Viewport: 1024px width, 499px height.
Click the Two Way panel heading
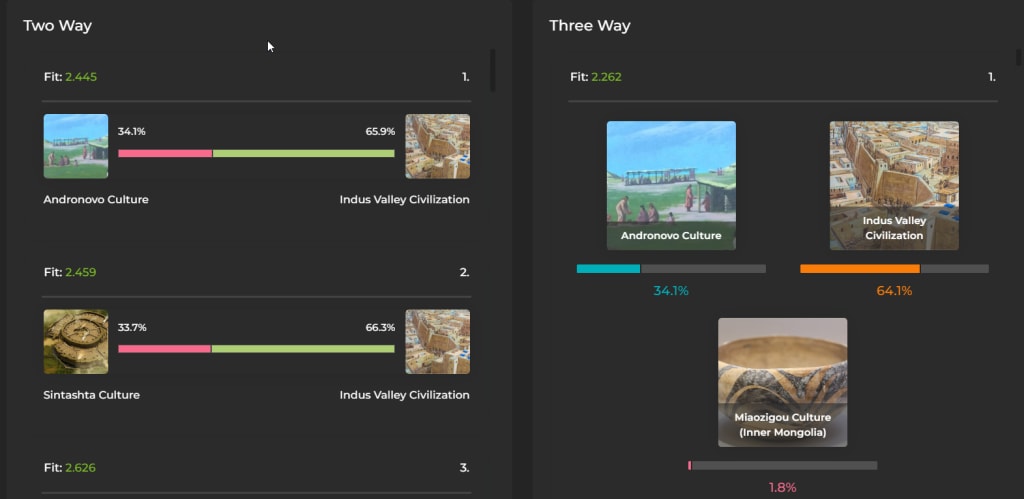pos(58,26)
